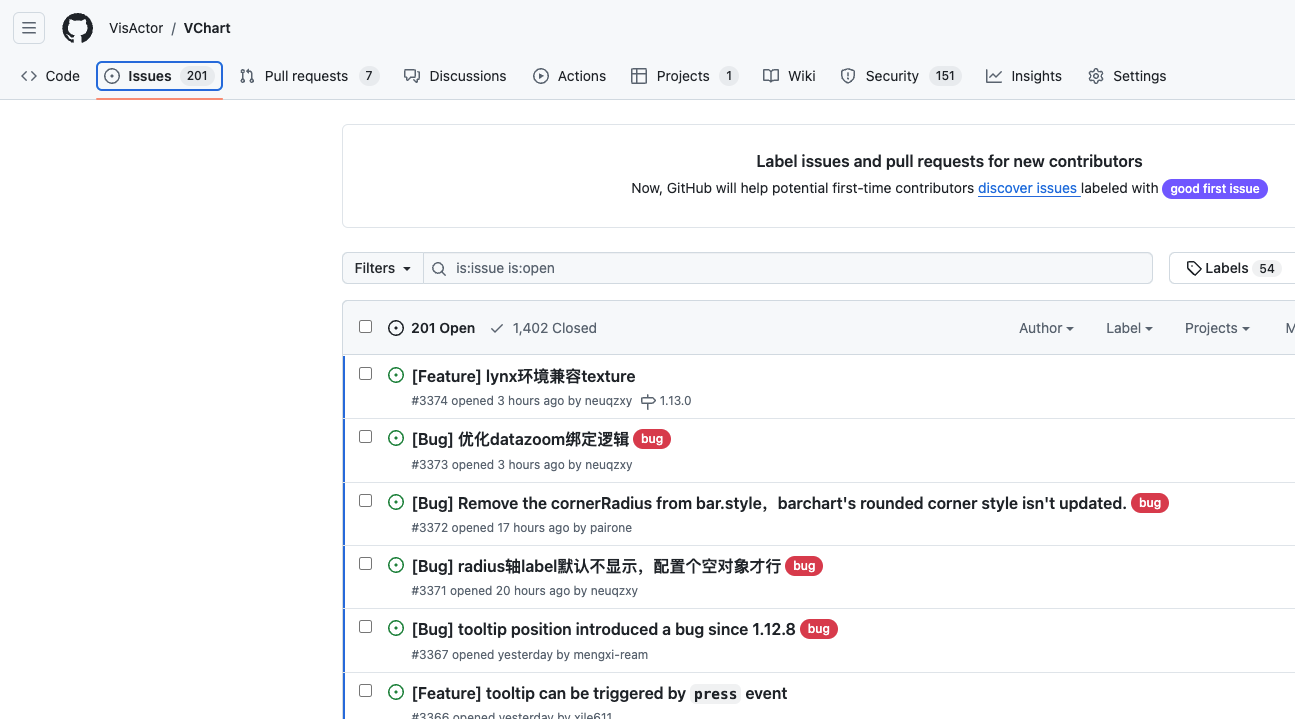Select the Issues tab
This screenshot has width=1295, height=719.
coord(159,76)
